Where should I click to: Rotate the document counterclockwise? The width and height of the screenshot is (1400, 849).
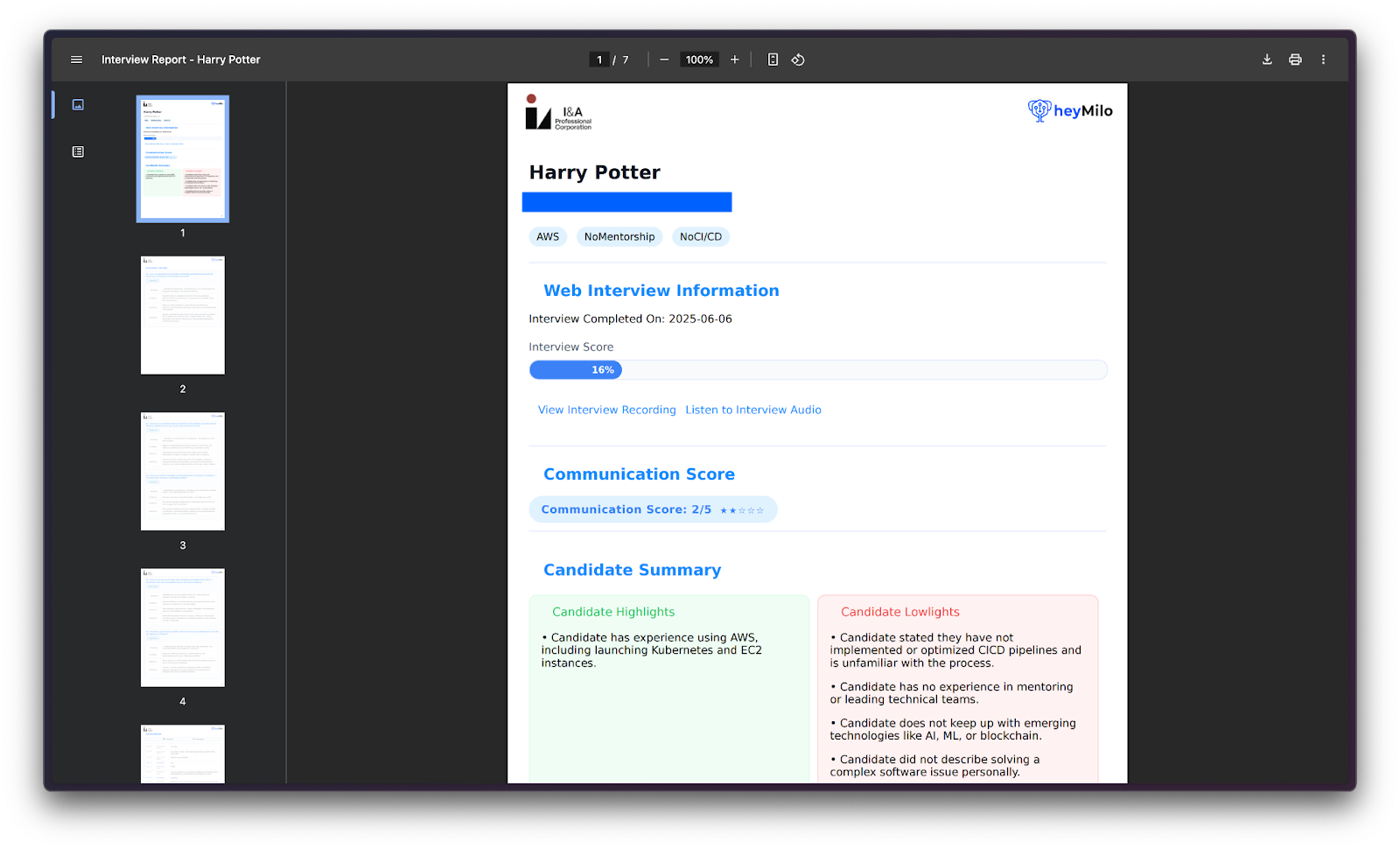(798, 60)
